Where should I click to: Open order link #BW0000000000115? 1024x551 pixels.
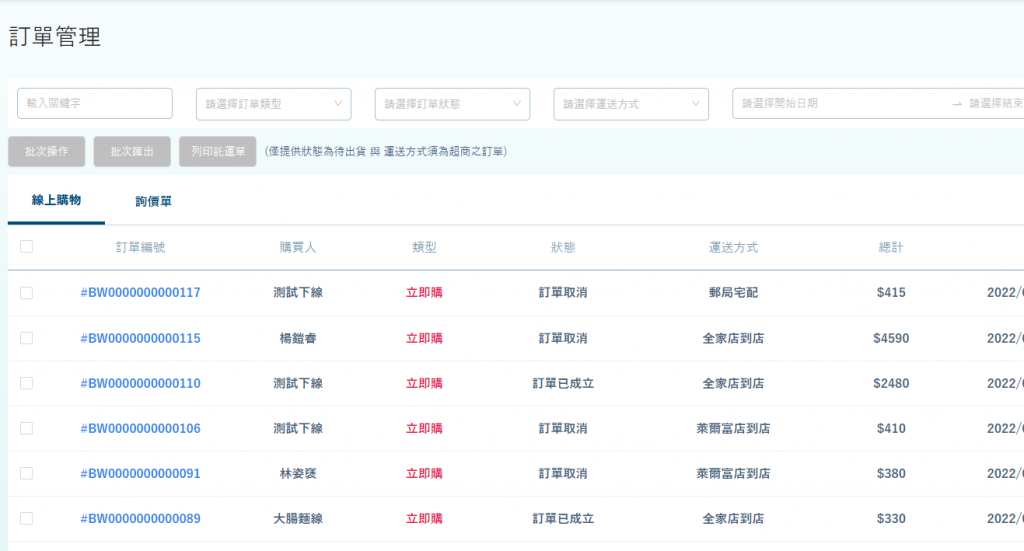click(140, 338)
